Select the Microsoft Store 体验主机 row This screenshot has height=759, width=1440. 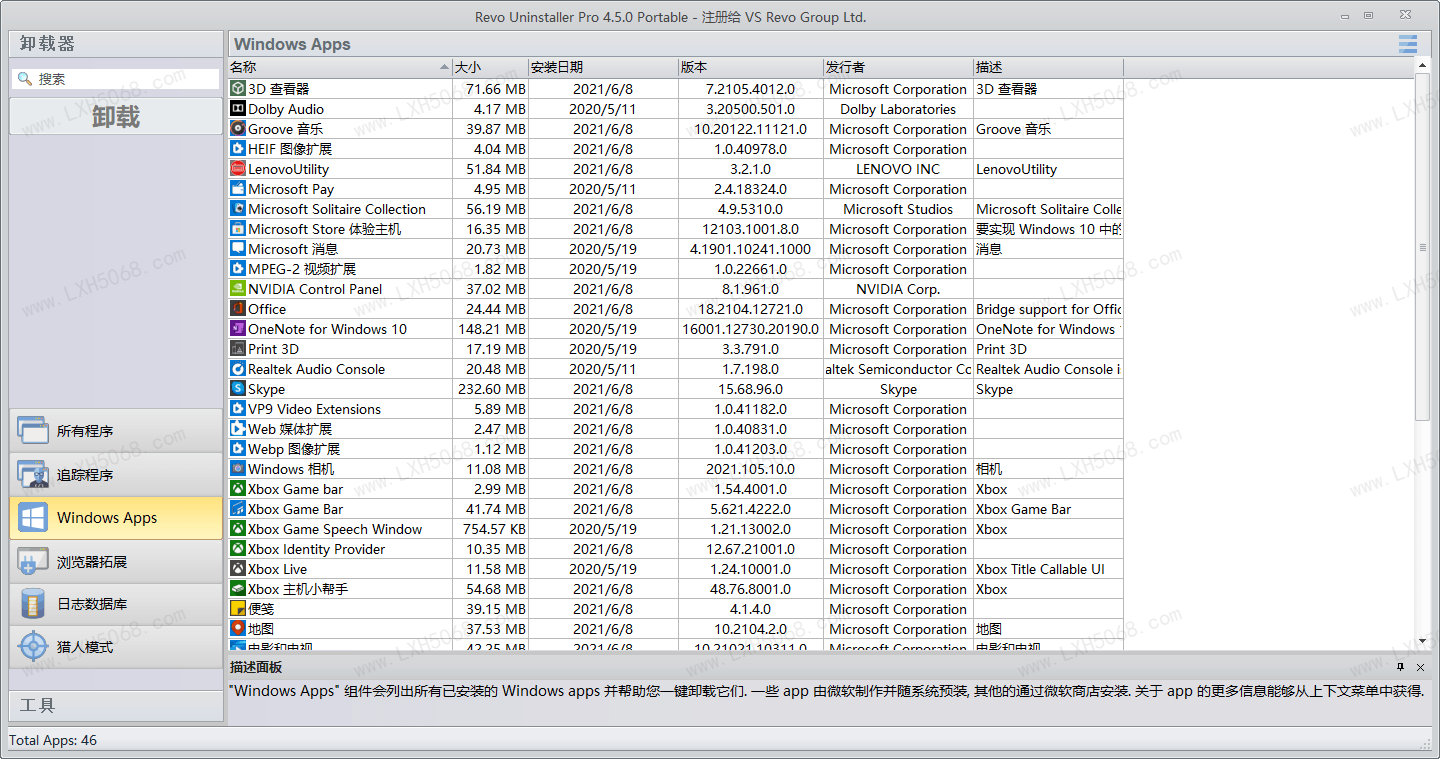676,229
